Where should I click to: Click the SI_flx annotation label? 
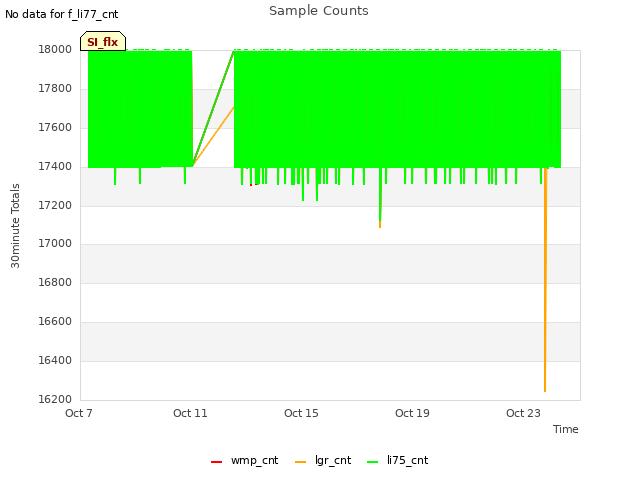tap(103, 42)
